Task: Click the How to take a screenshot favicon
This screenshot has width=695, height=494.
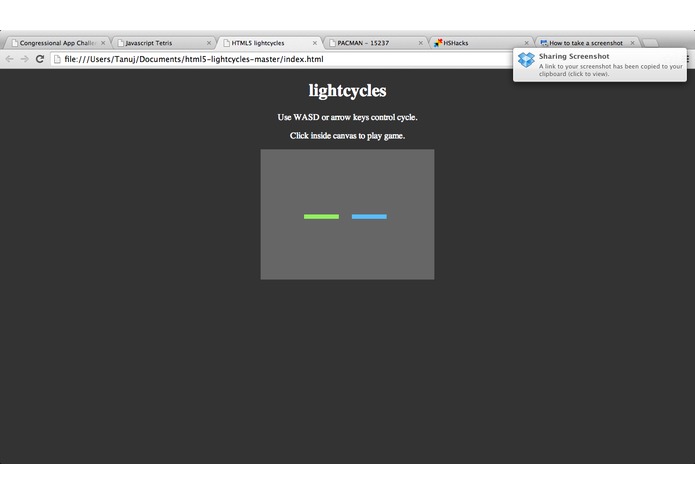Action: point(544,43)
